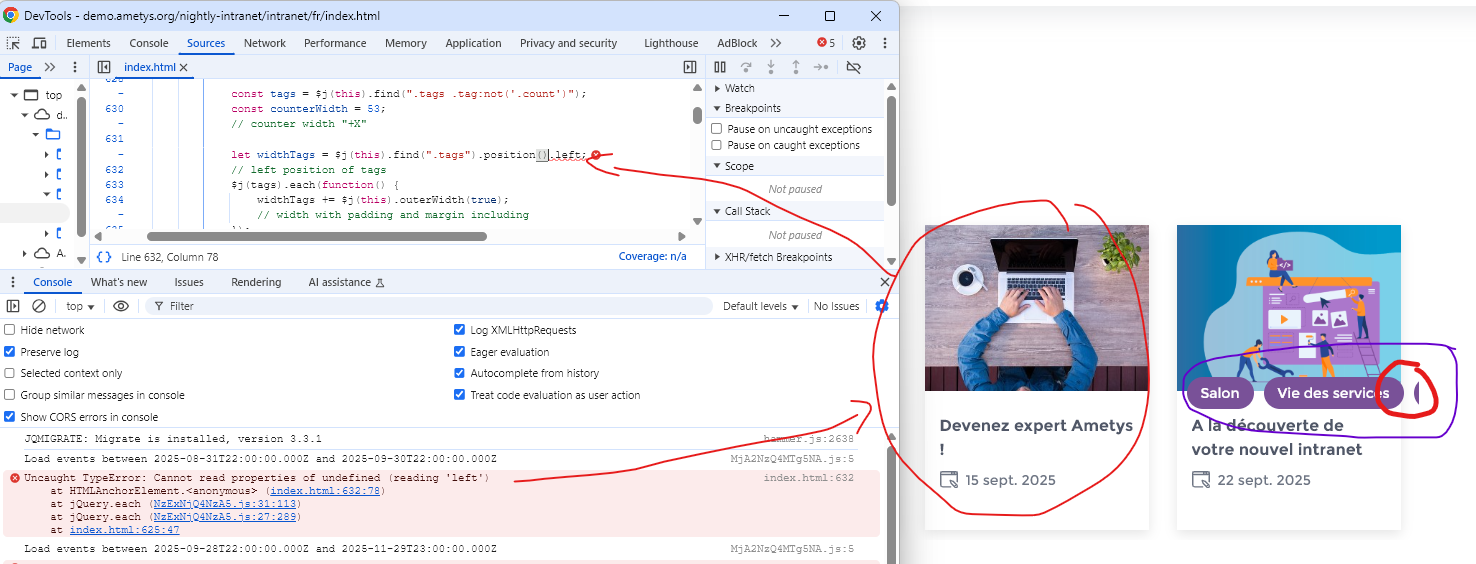Open the top JavaScript context dropdown

[x=80, y=306]
